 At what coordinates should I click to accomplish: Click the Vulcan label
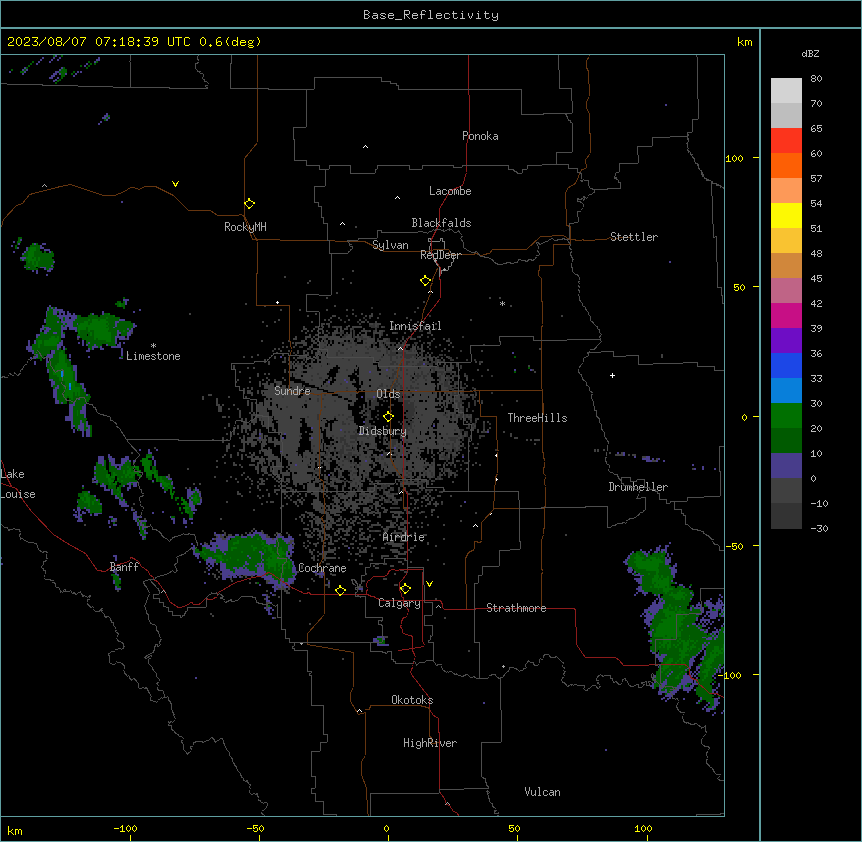point(542,792)
